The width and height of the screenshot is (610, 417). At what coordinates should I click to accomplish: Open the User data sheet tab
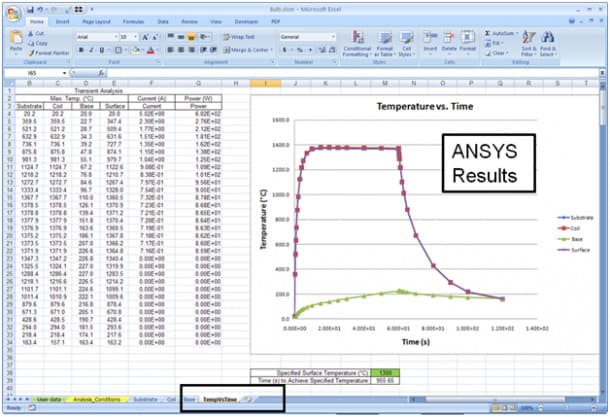[49, 399]
